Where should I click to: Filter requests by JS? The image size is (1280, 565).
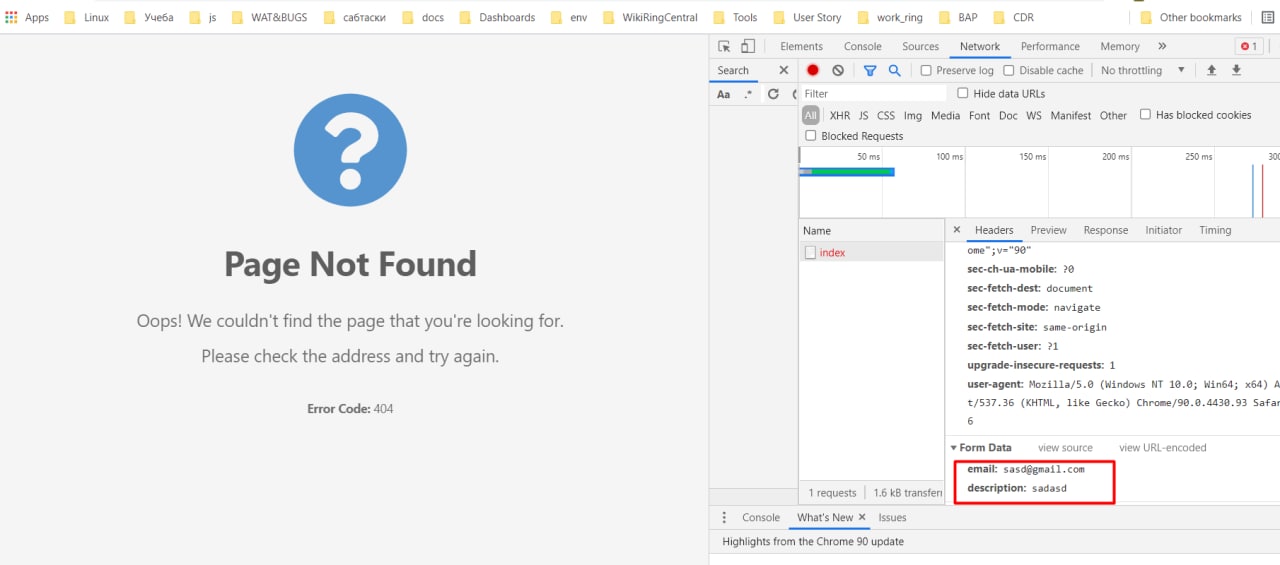click(x=864, y=115)
